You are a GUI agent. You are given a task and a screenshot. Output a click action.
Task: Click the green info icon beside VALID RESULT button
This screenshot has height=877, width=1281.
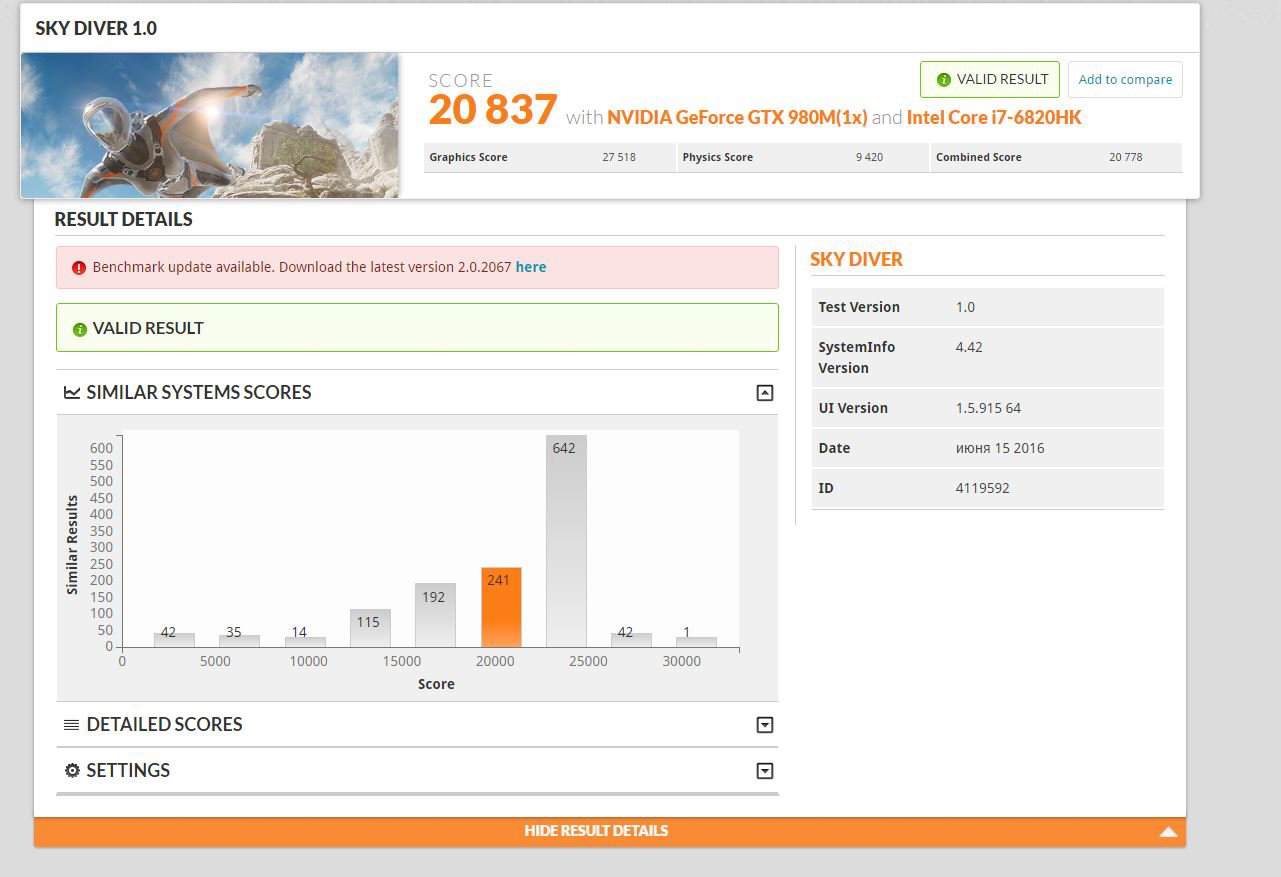[943, 80]
